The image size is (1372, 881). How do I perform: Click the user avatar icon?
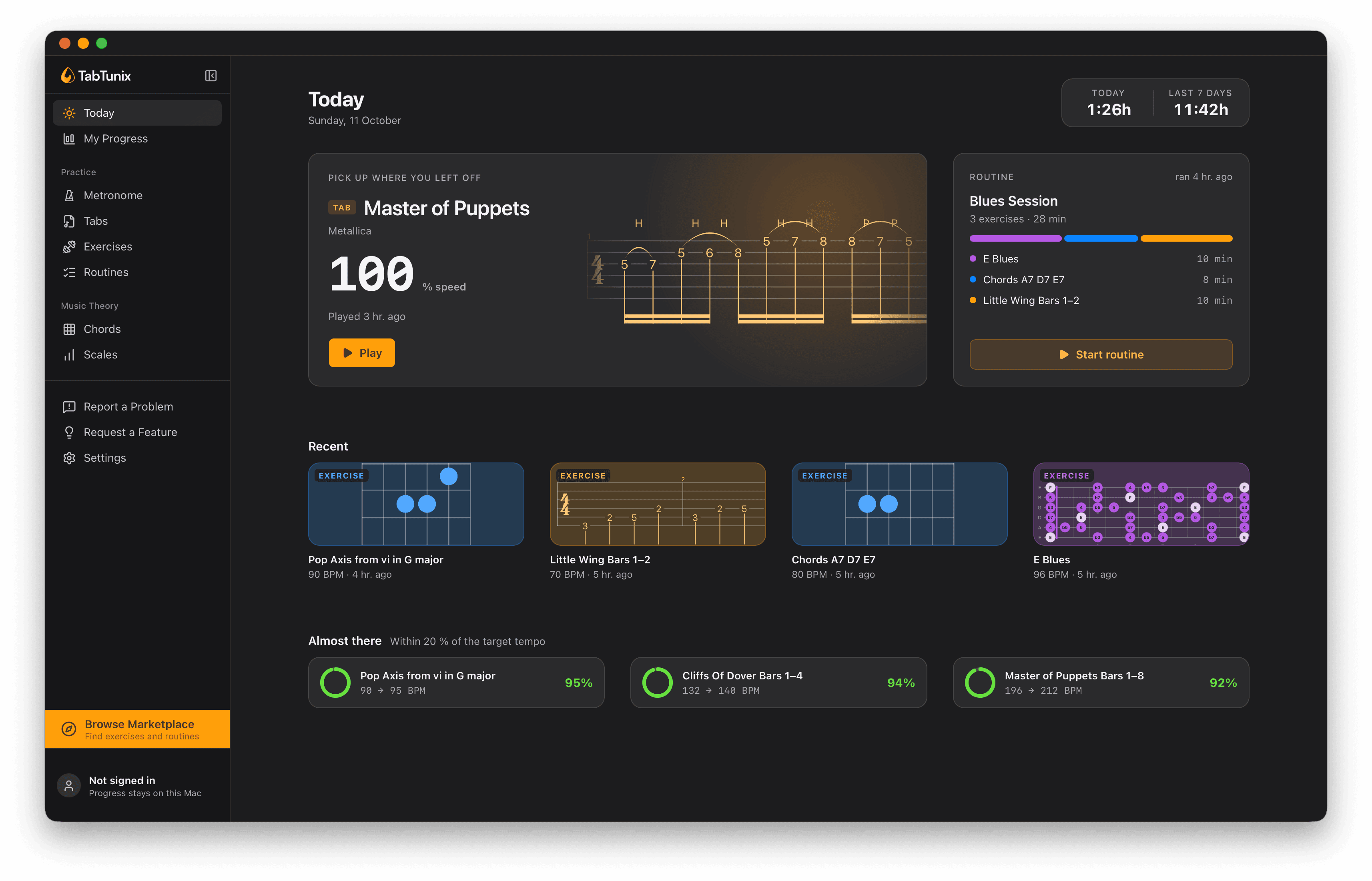69,785
